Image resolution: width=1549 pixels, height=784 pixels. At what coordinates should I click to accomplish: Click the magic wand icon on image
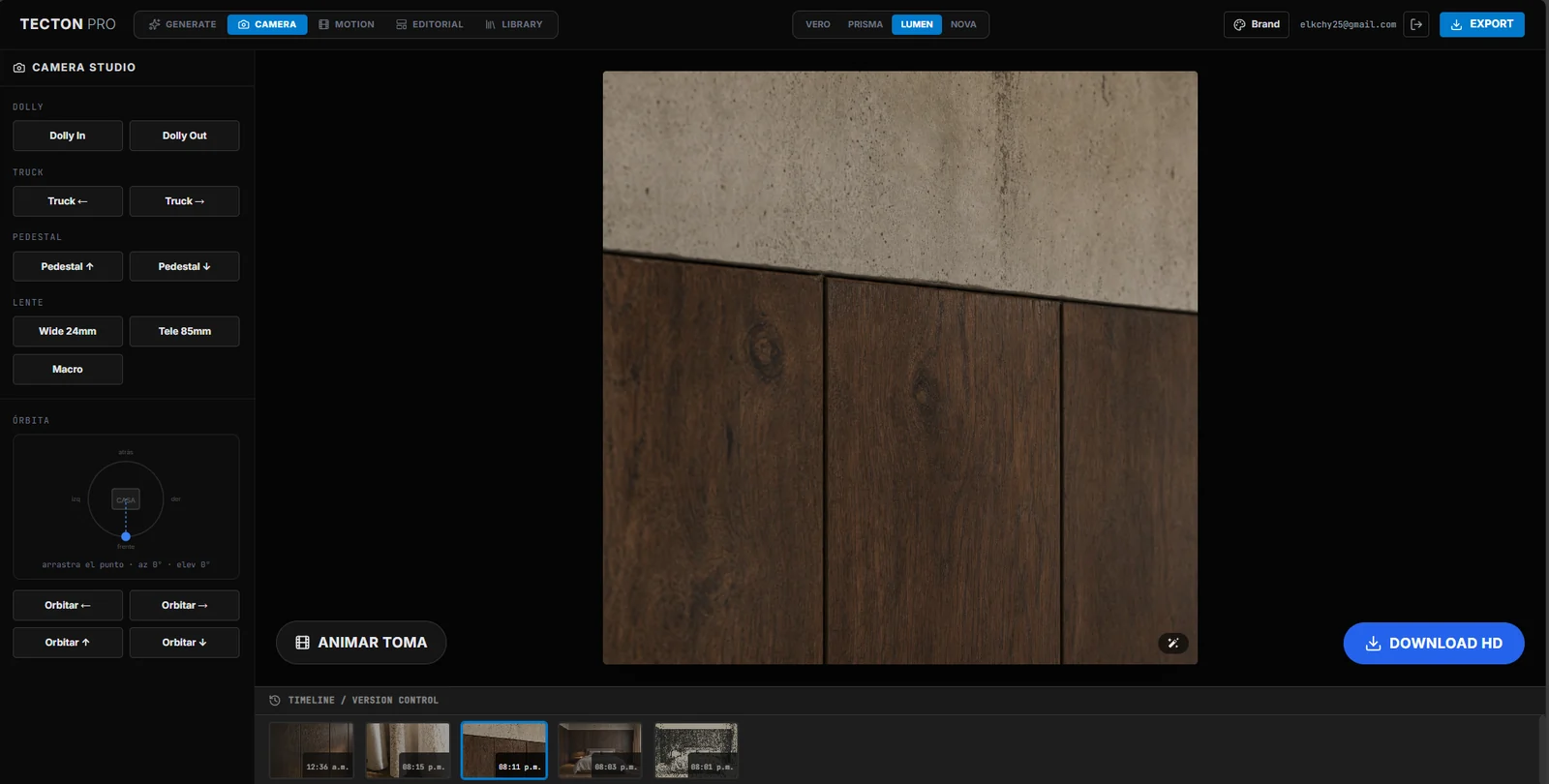[1173, 643]
